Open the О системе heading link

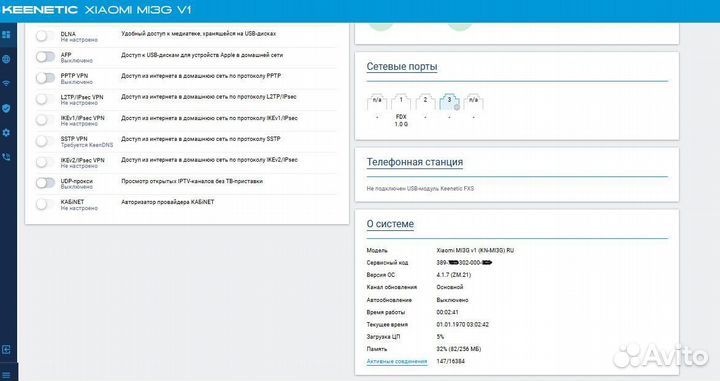pos(390,224)
